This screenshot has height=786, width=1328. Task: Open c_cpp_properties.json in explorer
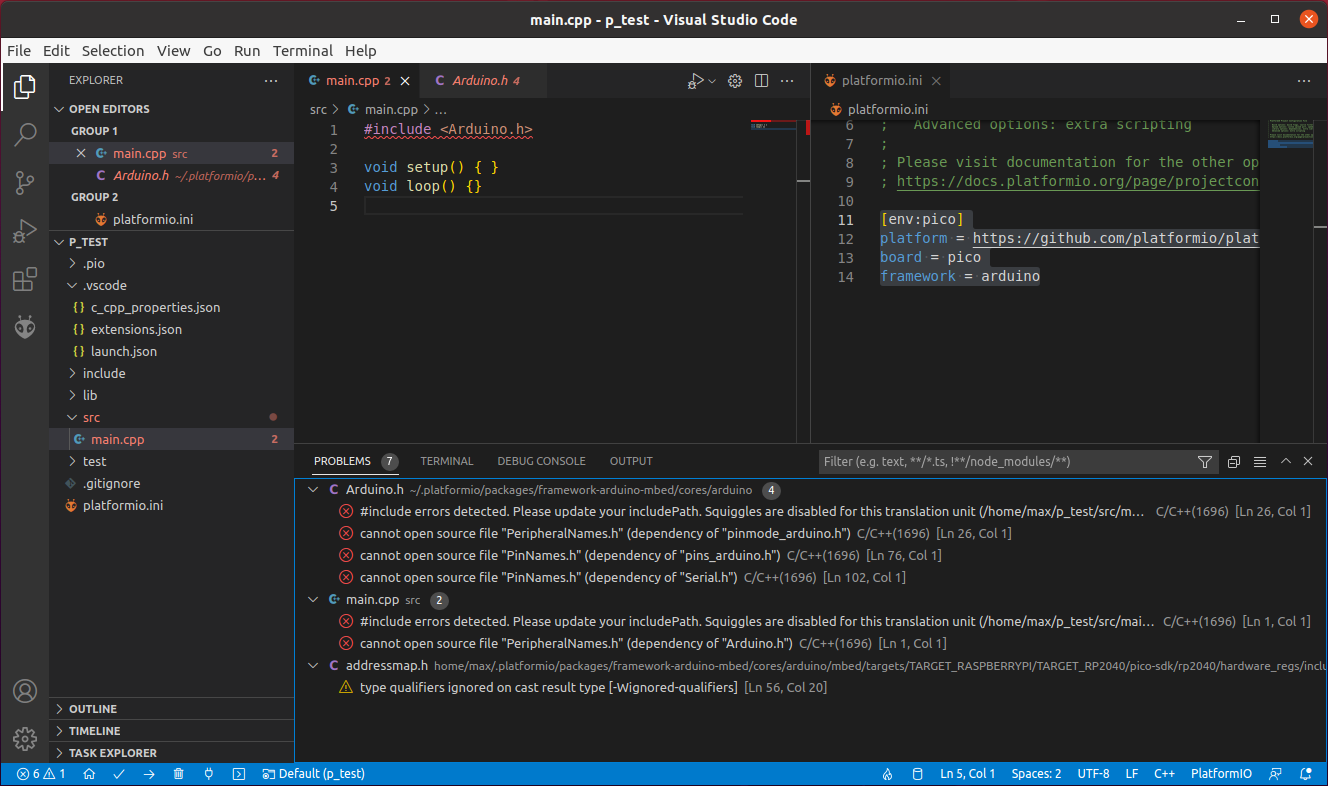[155, 308]
